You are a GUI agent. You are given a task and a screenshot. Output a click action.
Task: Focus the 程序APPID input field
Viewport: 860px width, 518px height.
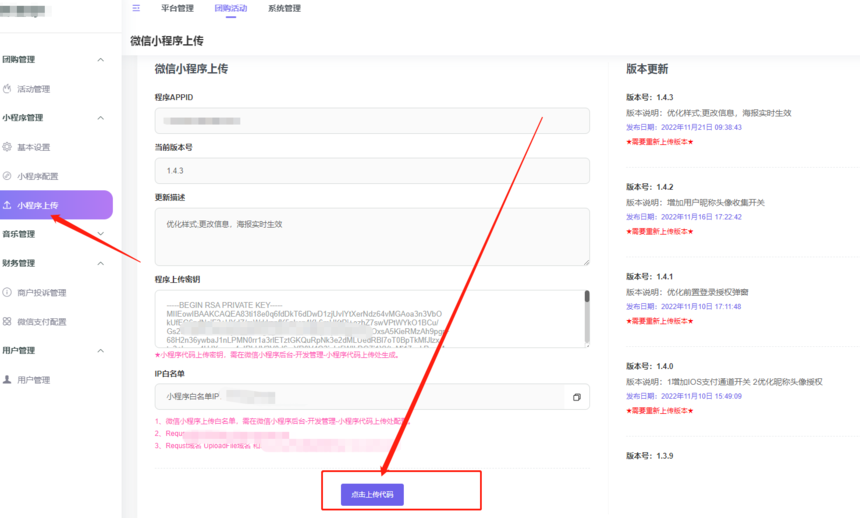(372, 121)
